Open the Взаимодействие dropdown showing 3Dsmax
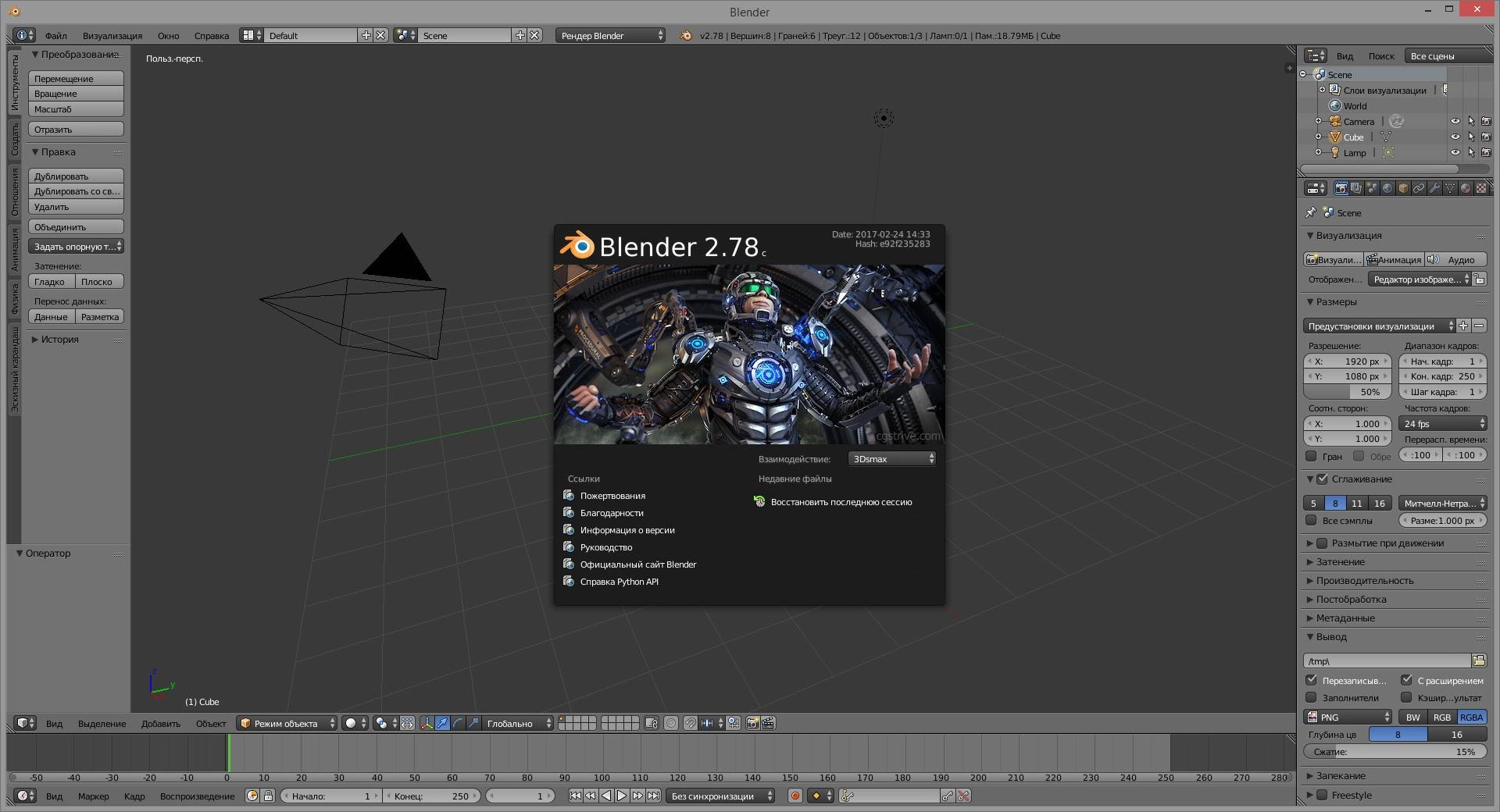The image size is (1500, 812). pyautogui.click(x=891, y=458)
